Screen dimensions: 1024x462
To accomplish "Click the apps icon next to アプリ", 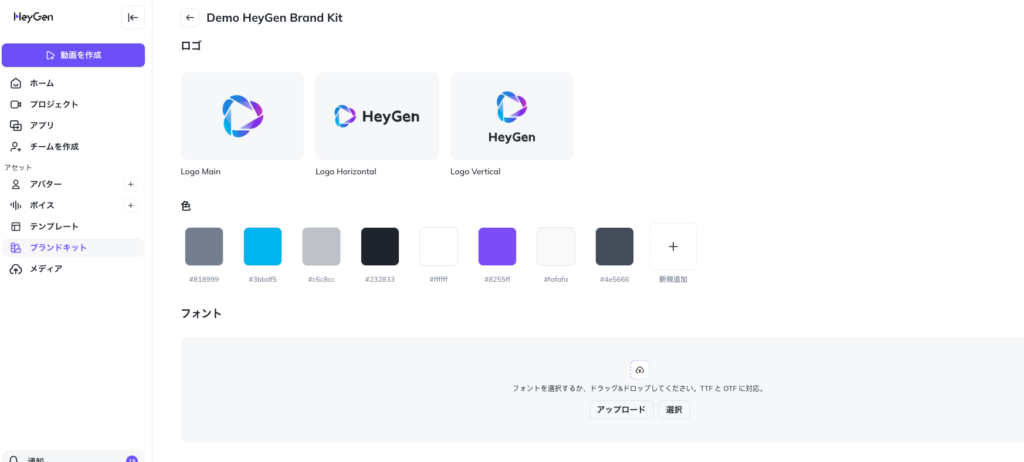I will pos(16,125).
